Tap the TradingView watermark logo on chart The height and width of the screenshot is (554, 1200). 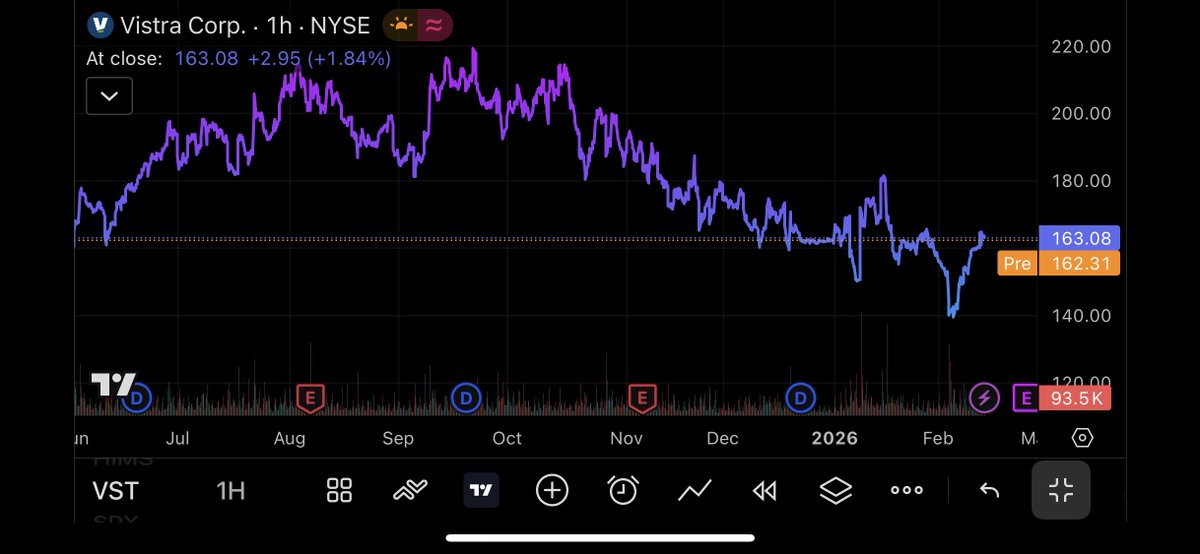pyautogui.click(x=113, y=384)
